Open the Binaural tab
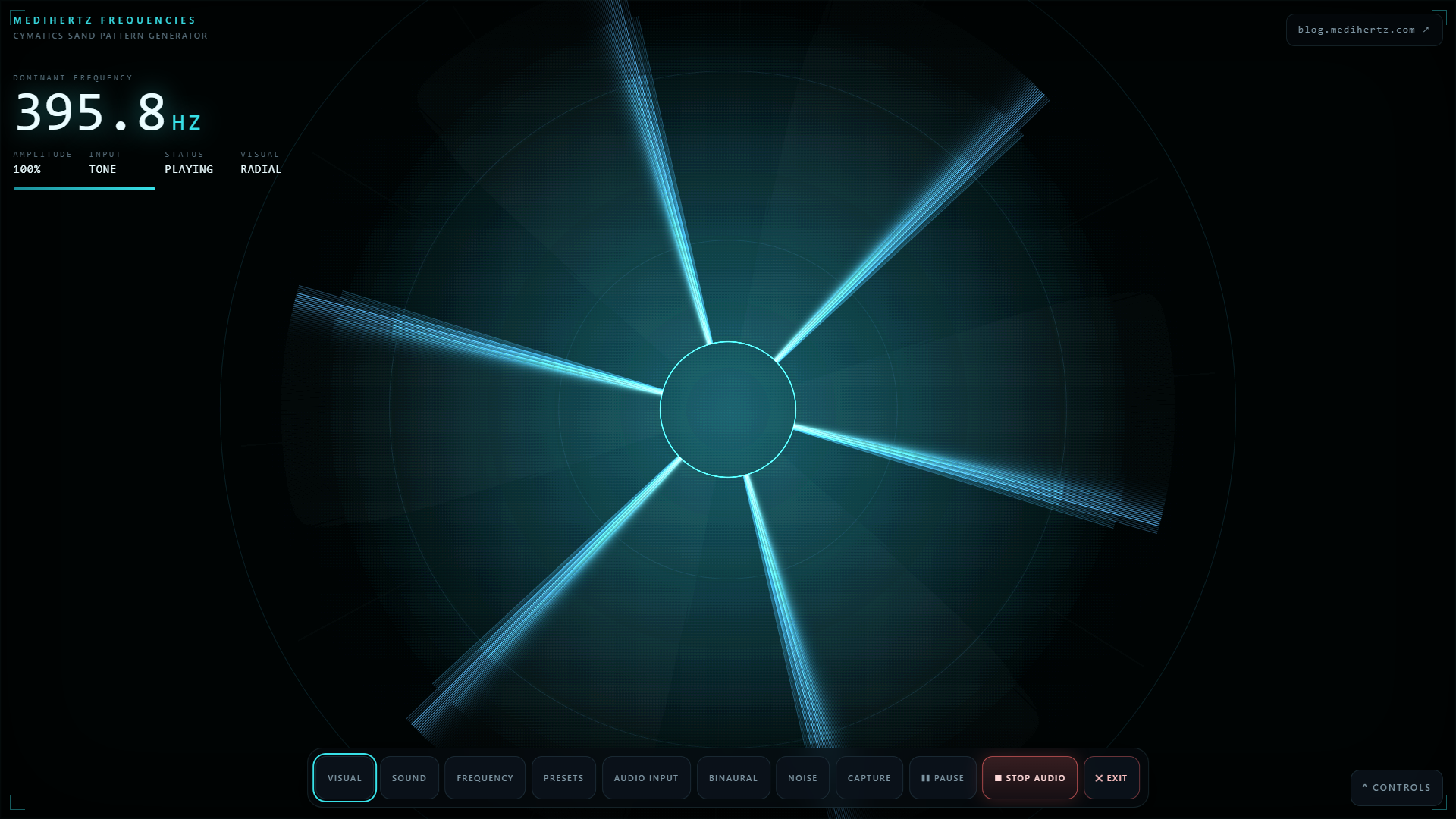Image resolution: width=1456 pixels, height=819 pixels. [733, 777]
